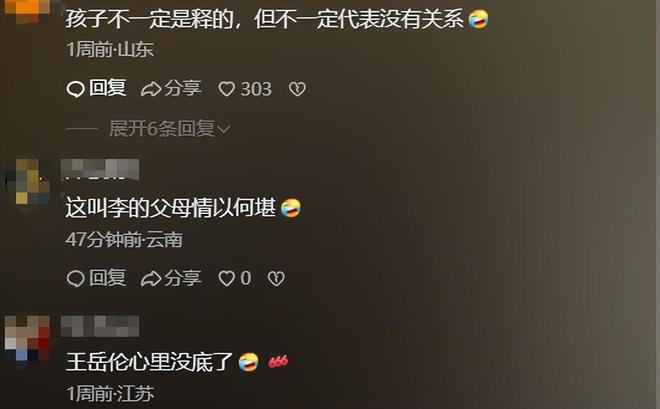Click 分享 text under 47分钟前·云南 comment
Screen dimensions: 660x409
[x=183, y=278]
